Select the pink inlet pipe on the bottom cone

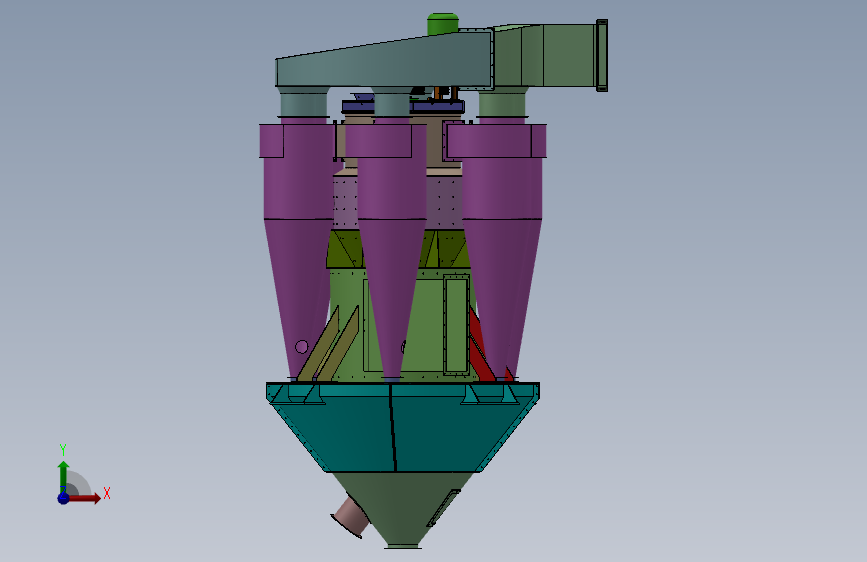[352, 517]
